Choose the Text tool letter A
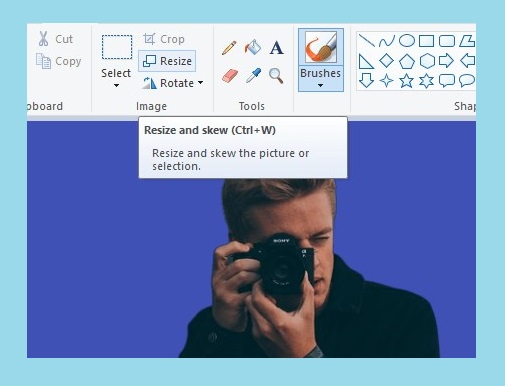The height and width of the screenshot is (386, 505). click(x=276, y=48)
